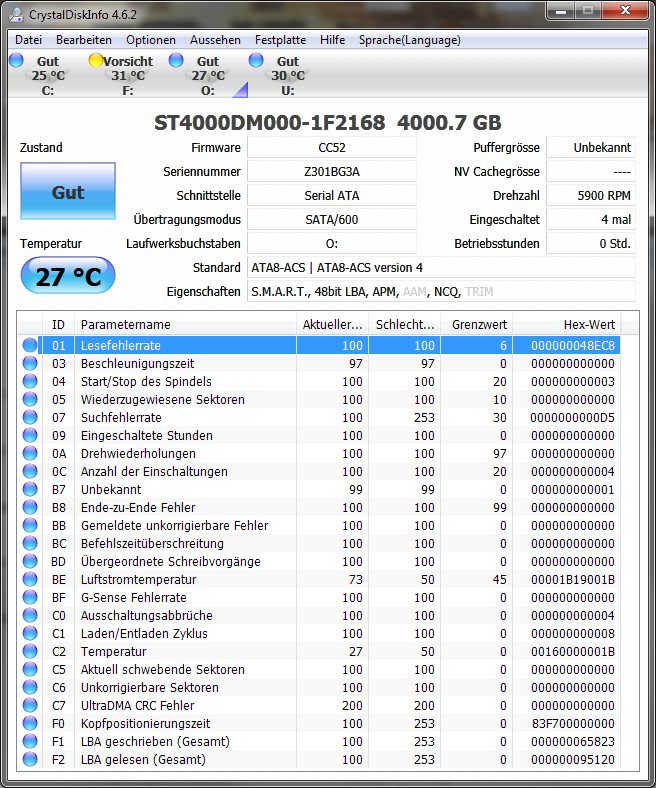Screen dimensions: 656x788
Task: Click status orb of Drehwiederholungen row
Action: (x=30, y=453)
